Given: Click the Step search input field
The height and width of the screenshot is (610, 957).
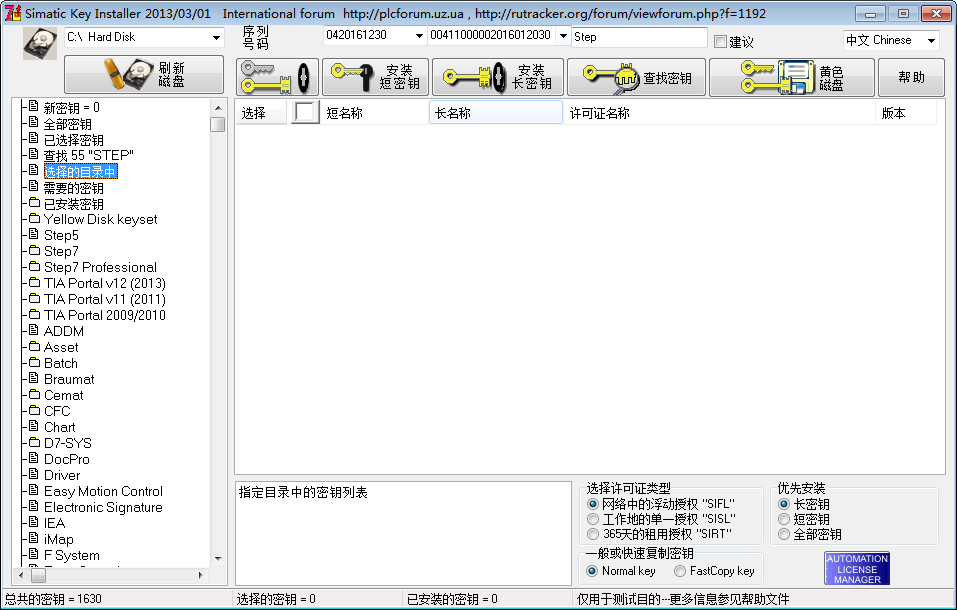Looking at the screenshot, I should tap(639, 37).
